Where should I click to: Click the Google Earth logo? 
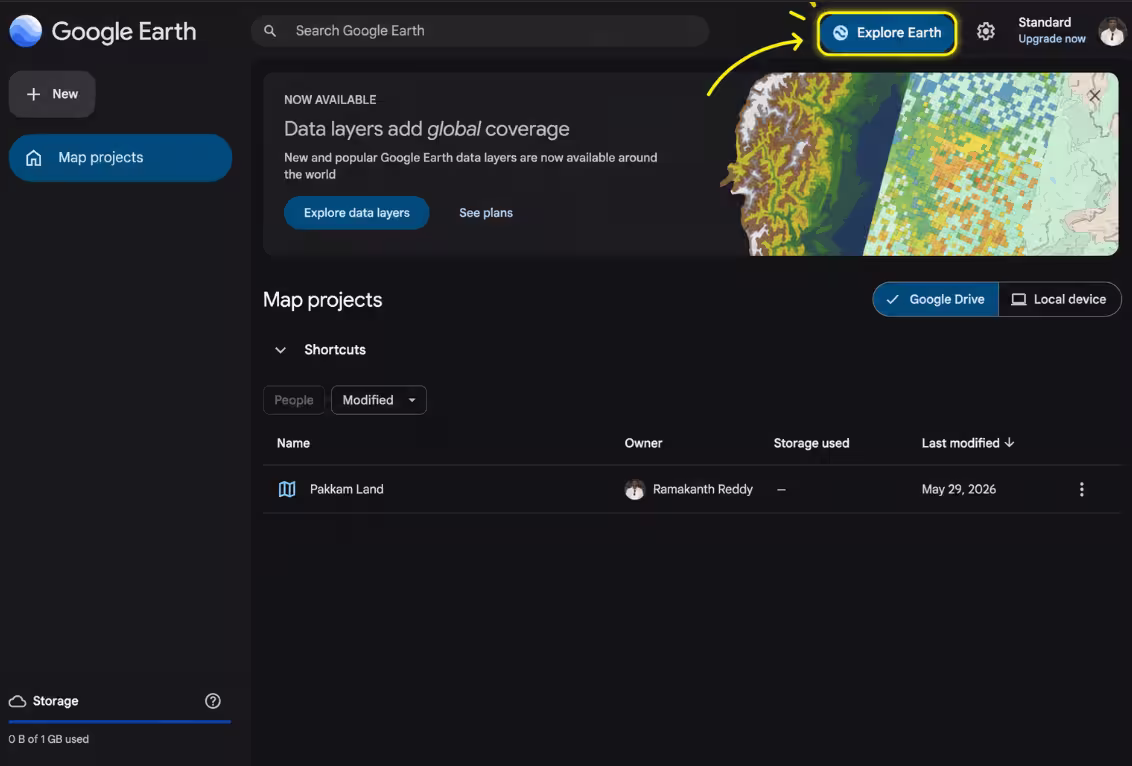[x=26, y=31]
